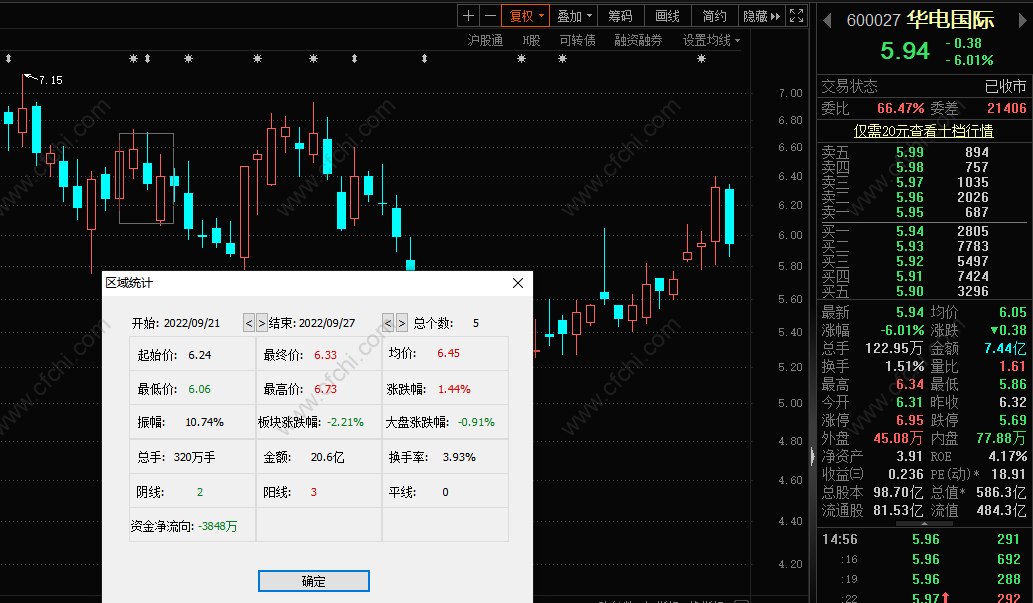Toggle the 沪股通 indicator
The image size is (1033, 603).
click(485, 40)
